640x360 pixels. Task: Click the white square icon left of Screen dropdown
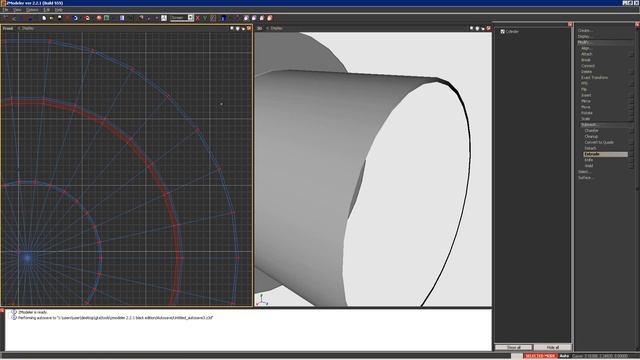click(x=164, y=18)
